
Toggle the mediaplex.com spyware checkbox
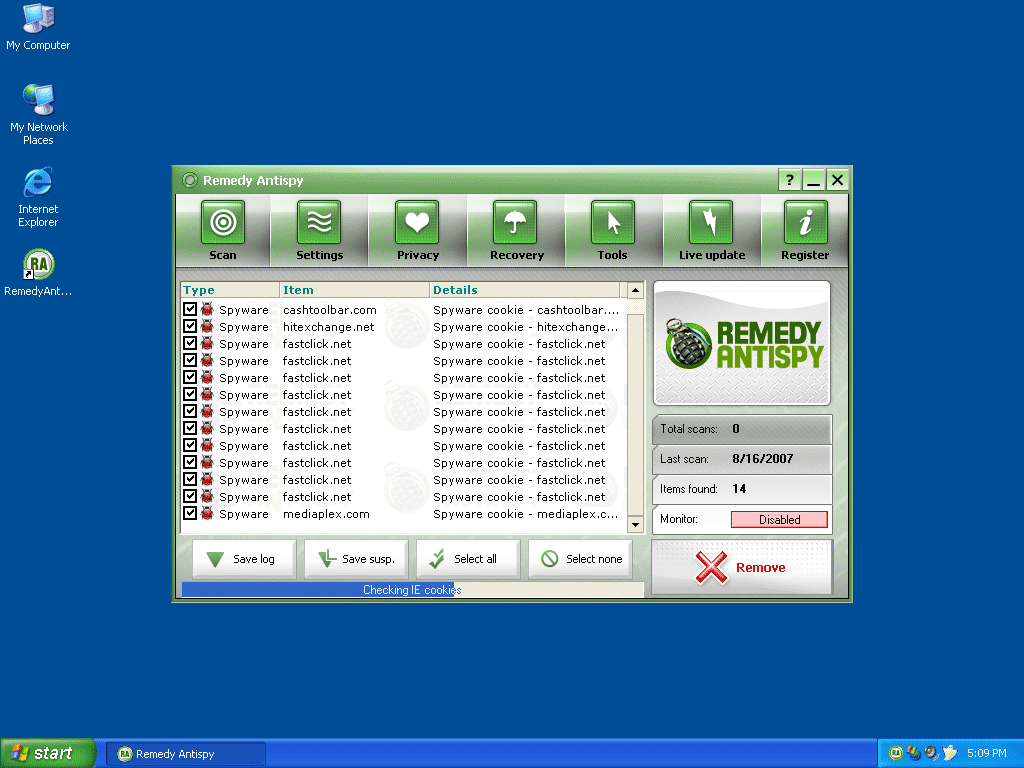190,514
